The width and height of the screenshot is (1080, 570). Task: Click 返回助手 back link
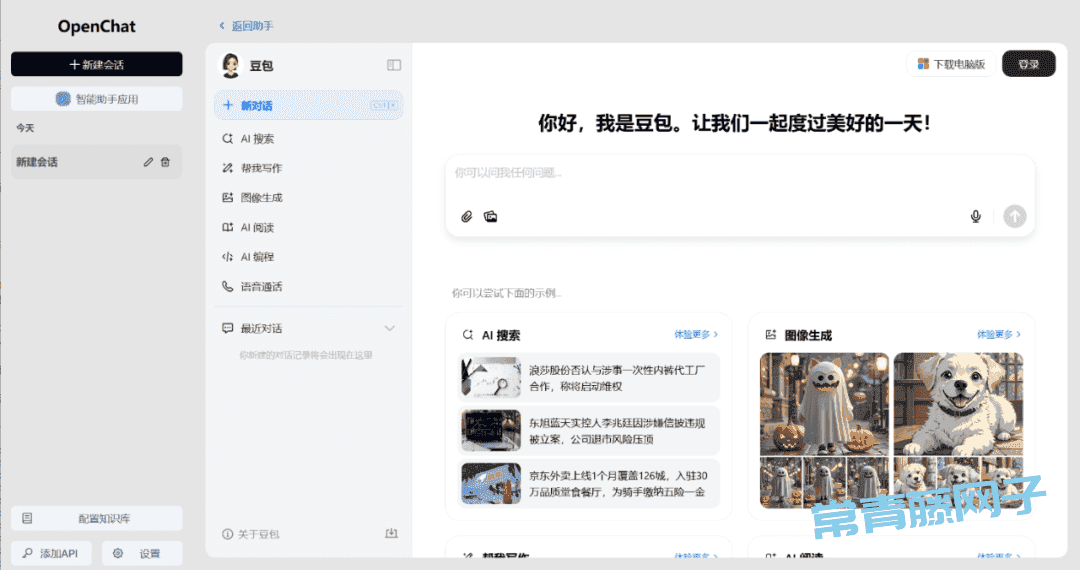tap(247, 26)
